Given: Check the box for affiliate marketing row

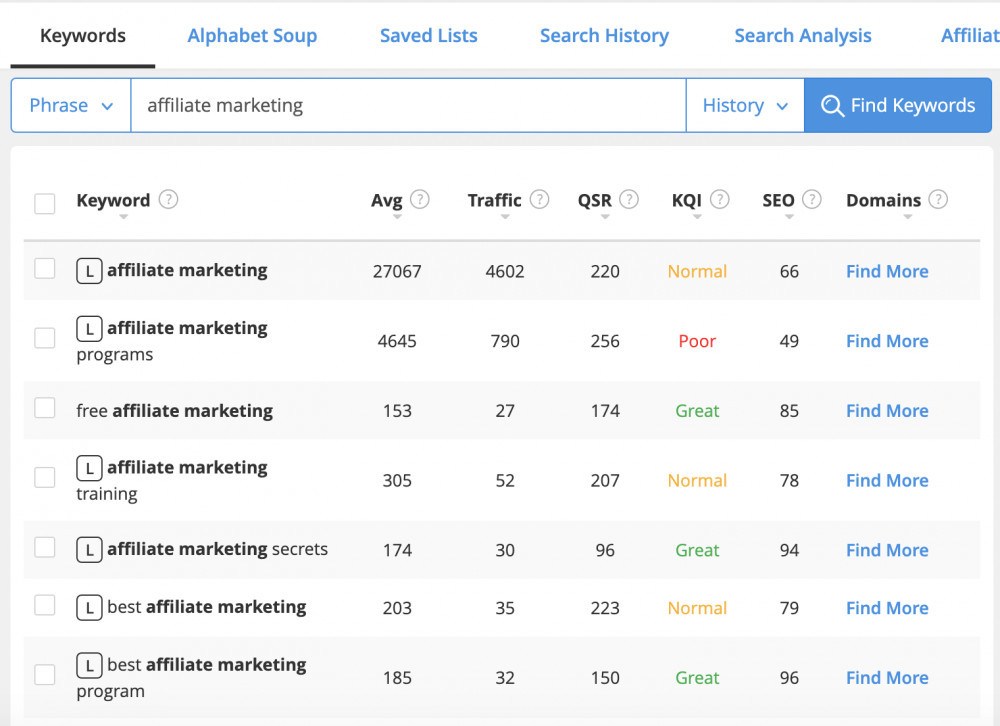Looking at the screenshot, I should [45, 269].
